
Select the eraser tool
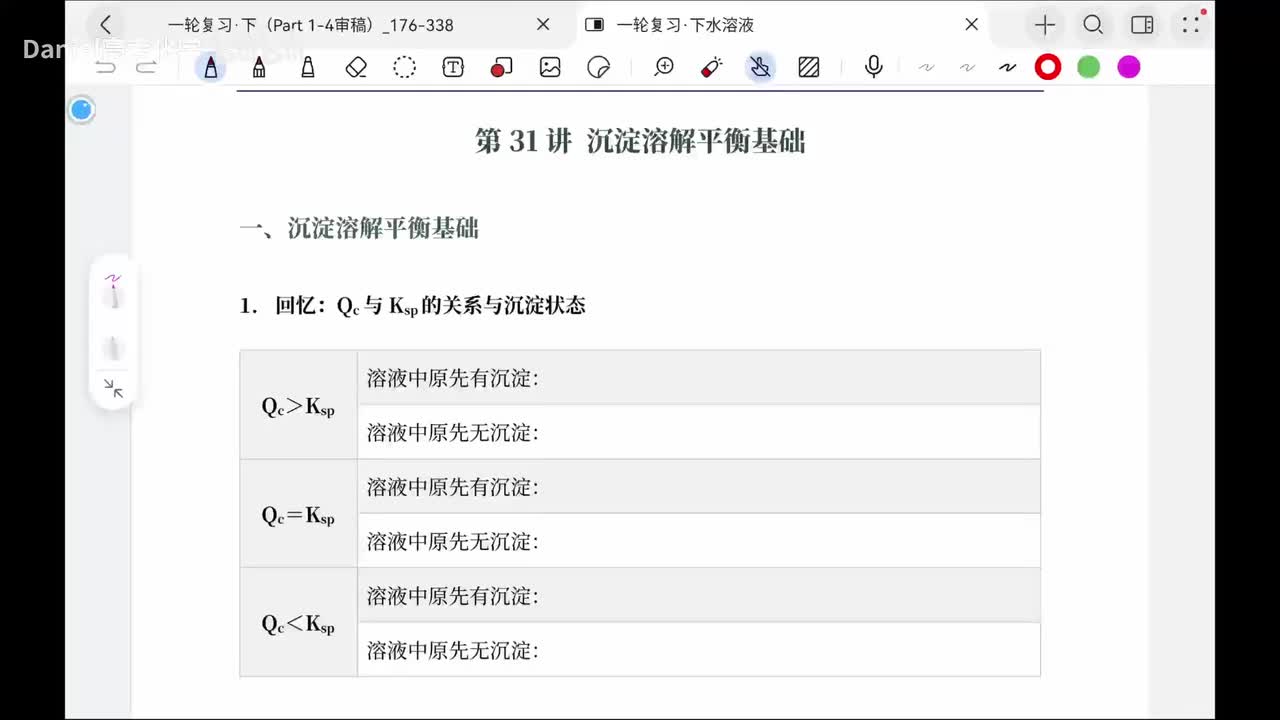[356, 67]
